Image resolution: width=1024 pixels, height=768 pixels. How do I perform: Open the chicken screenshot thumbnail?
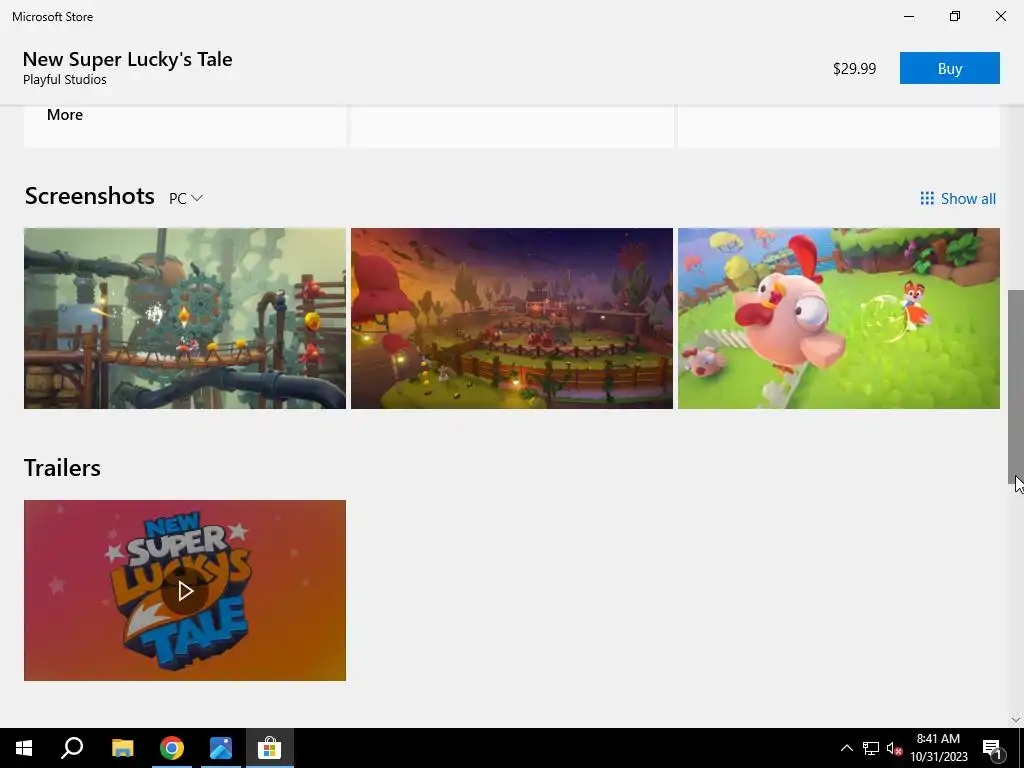pos(839,318)
